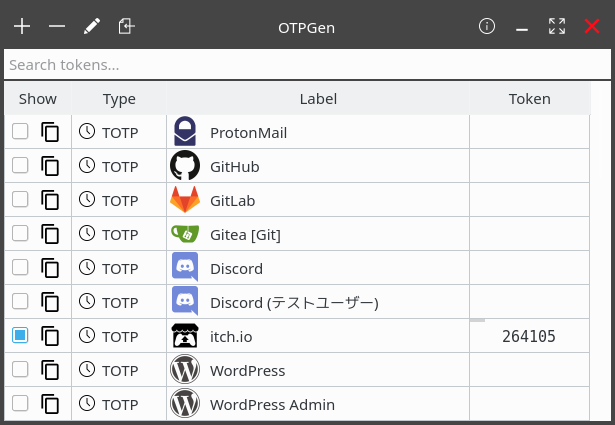Sort by the Type column header

coord(119,99)
